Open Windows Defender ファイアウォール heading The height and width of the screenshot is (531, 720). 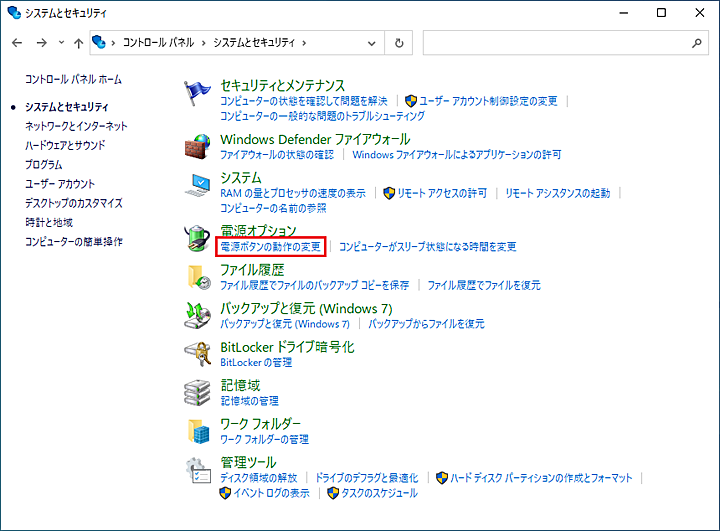click(315, 139)
